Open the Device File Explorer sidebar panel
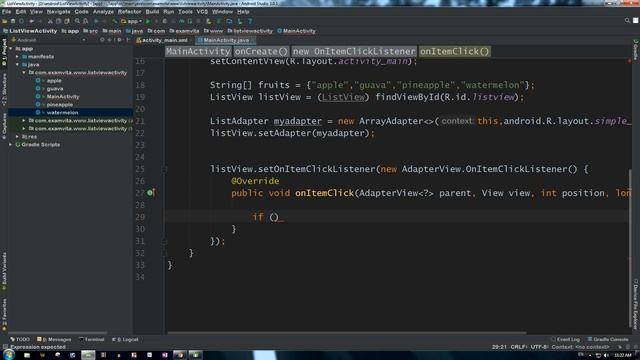This screenshot has width=640, height=360. tap(636, 304)
